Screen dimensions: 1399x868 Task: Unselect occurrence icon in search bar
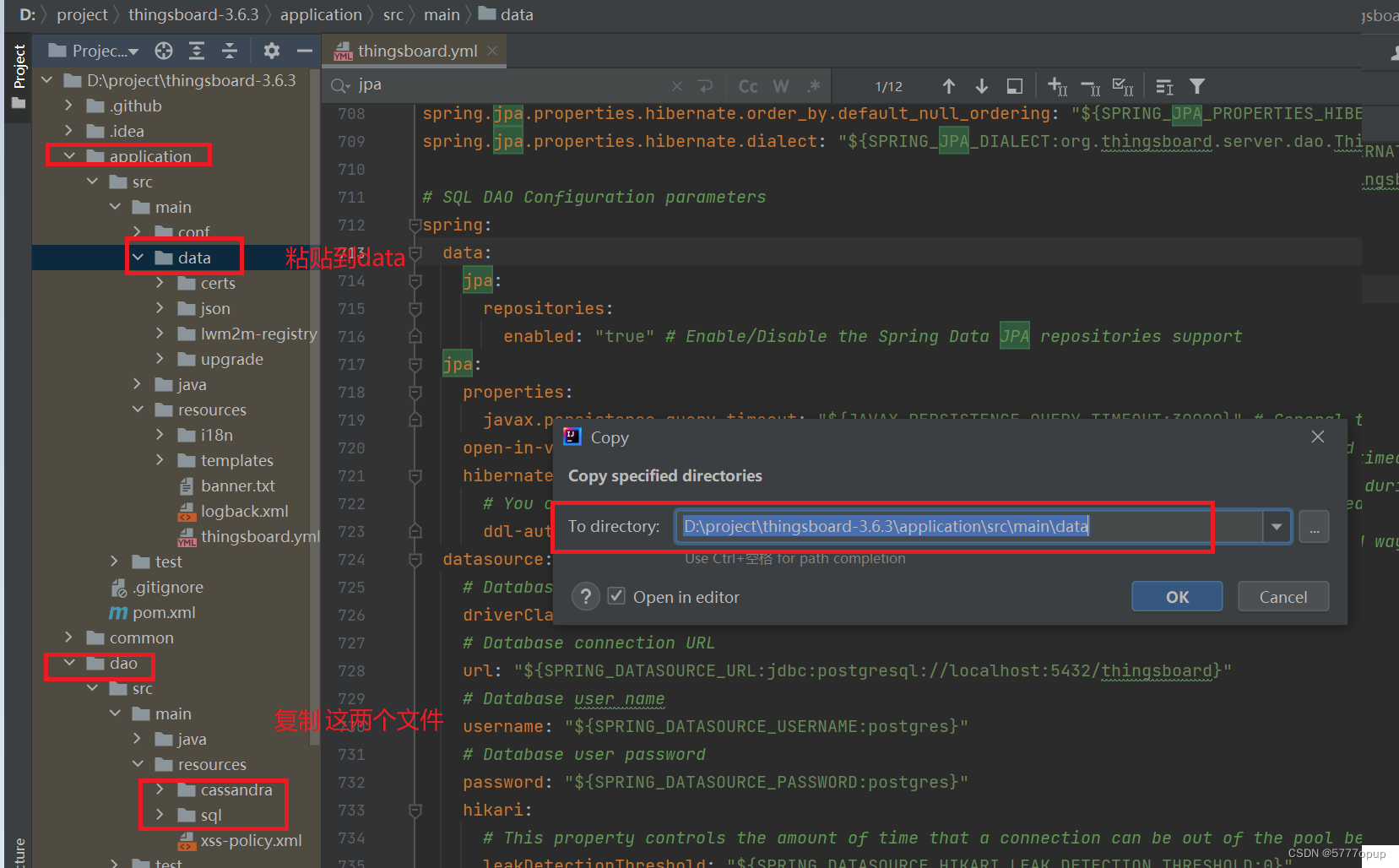point(1090,86)
